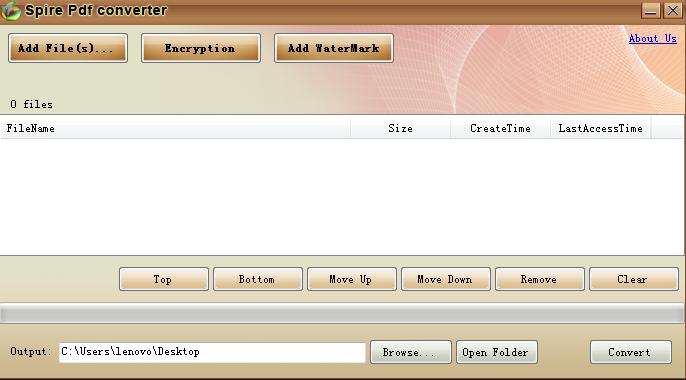This screenshot has height=380, width=686.
Task: Move selected file to Bottom
Action: point(258,279)
